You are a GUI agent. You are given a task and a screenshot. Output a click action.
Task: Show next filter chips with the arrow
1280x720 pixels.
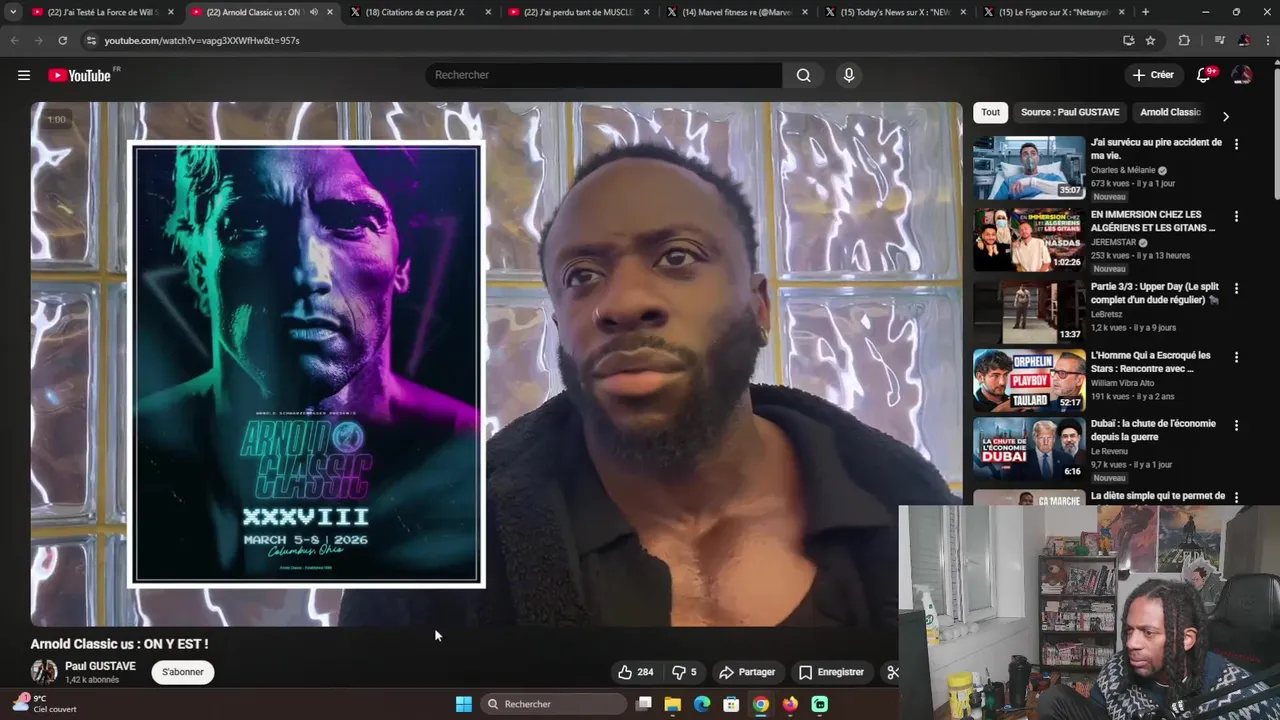[x=1225, y=116]
